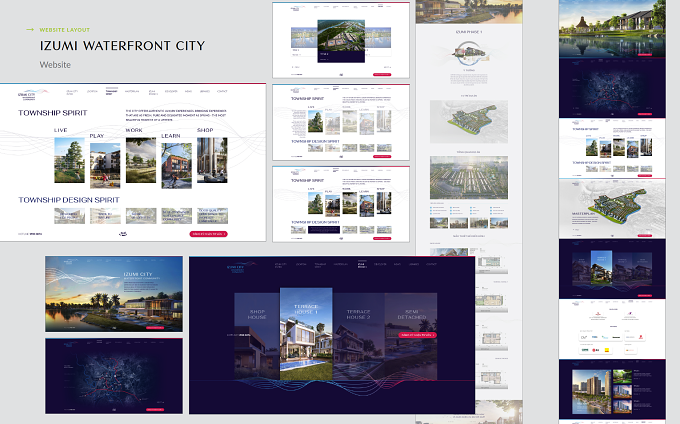Click the partner logos row in the right column white section

[x=612, y=337]
